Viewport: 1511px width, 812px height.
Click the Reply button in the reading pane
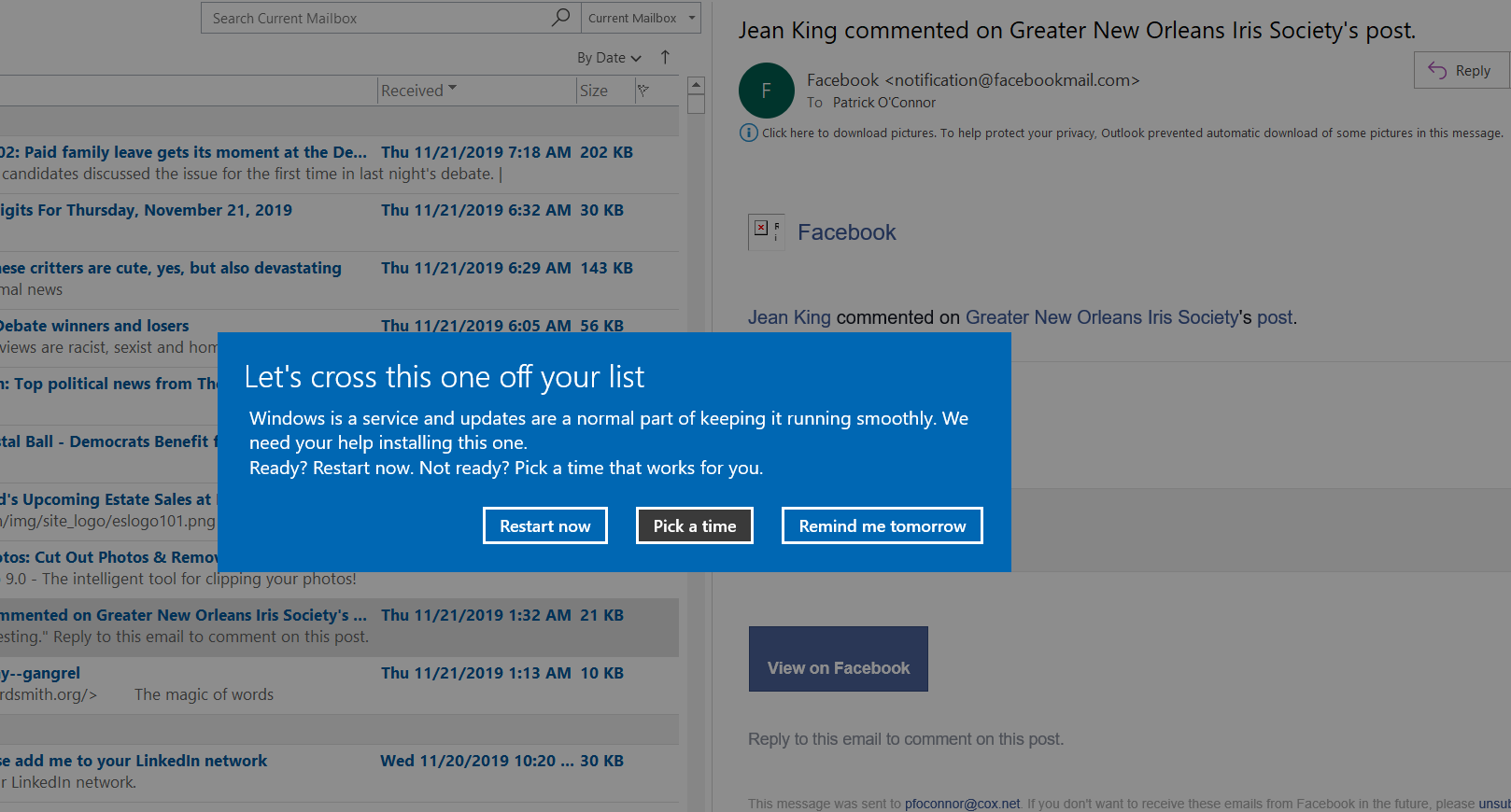(1462, 70)
